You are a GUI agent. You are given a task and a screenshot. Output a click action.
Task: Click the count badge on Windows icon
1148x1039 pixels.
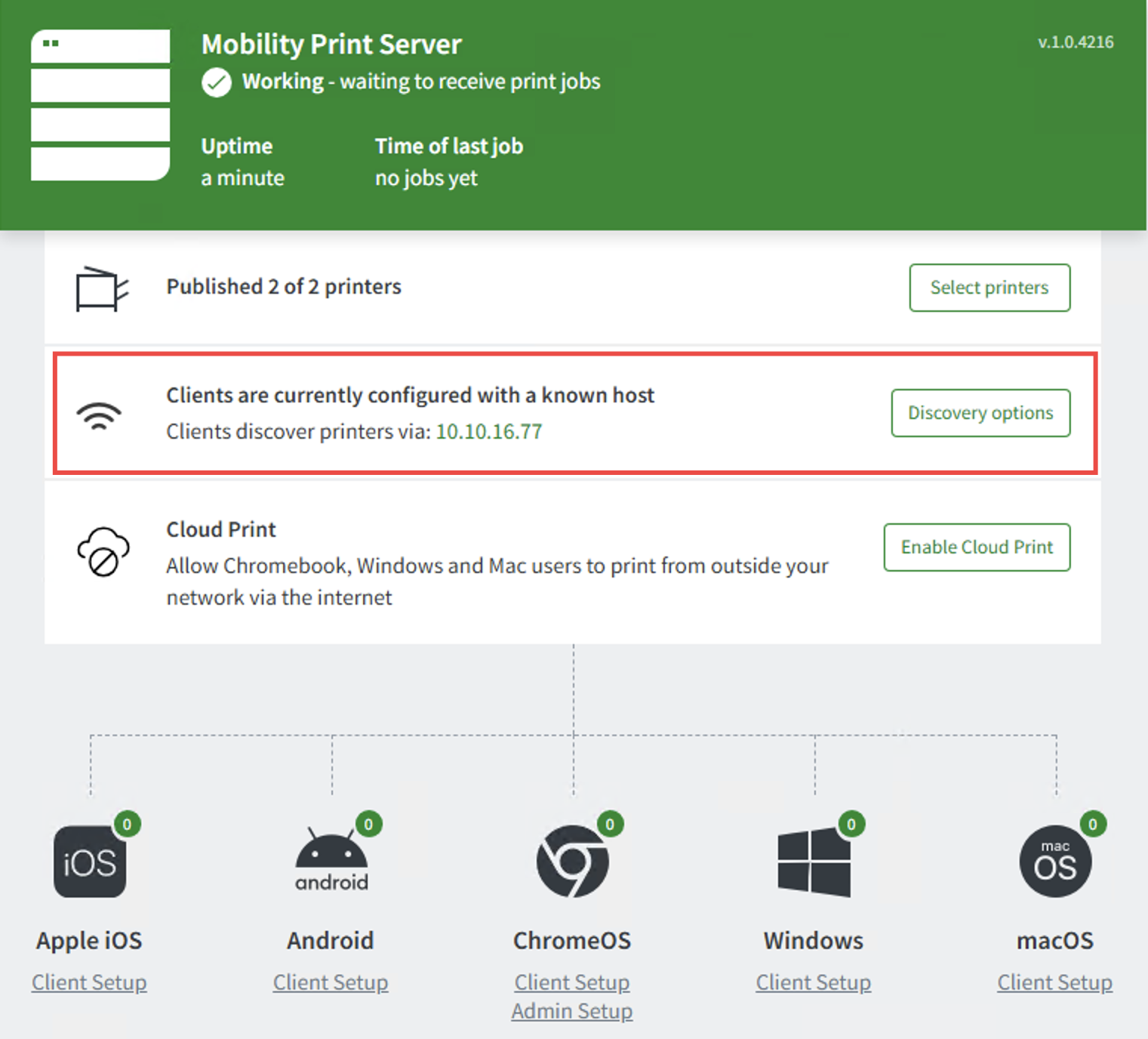[x=851, y=824]
